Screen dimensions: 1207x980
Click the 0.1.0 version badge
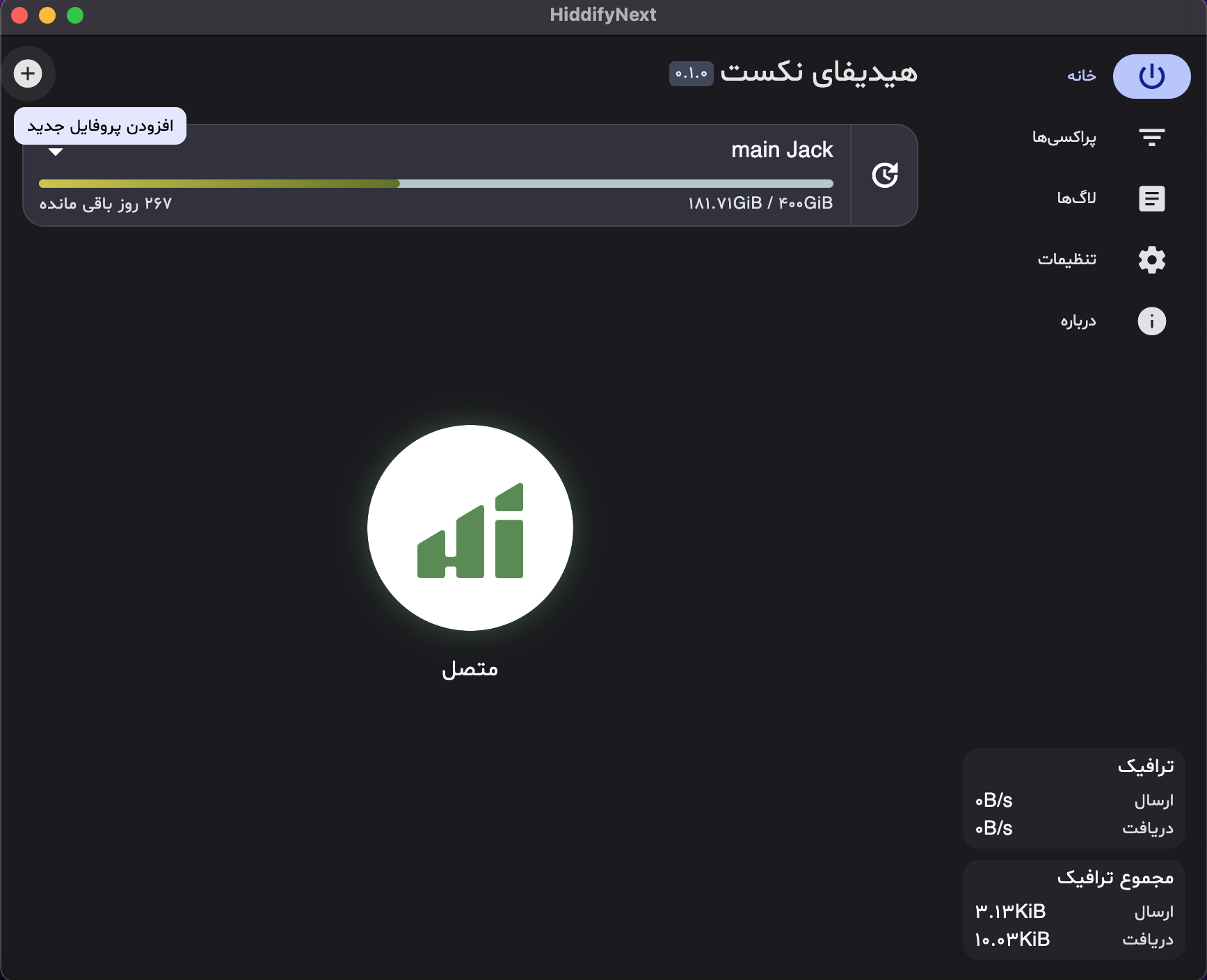691,74
